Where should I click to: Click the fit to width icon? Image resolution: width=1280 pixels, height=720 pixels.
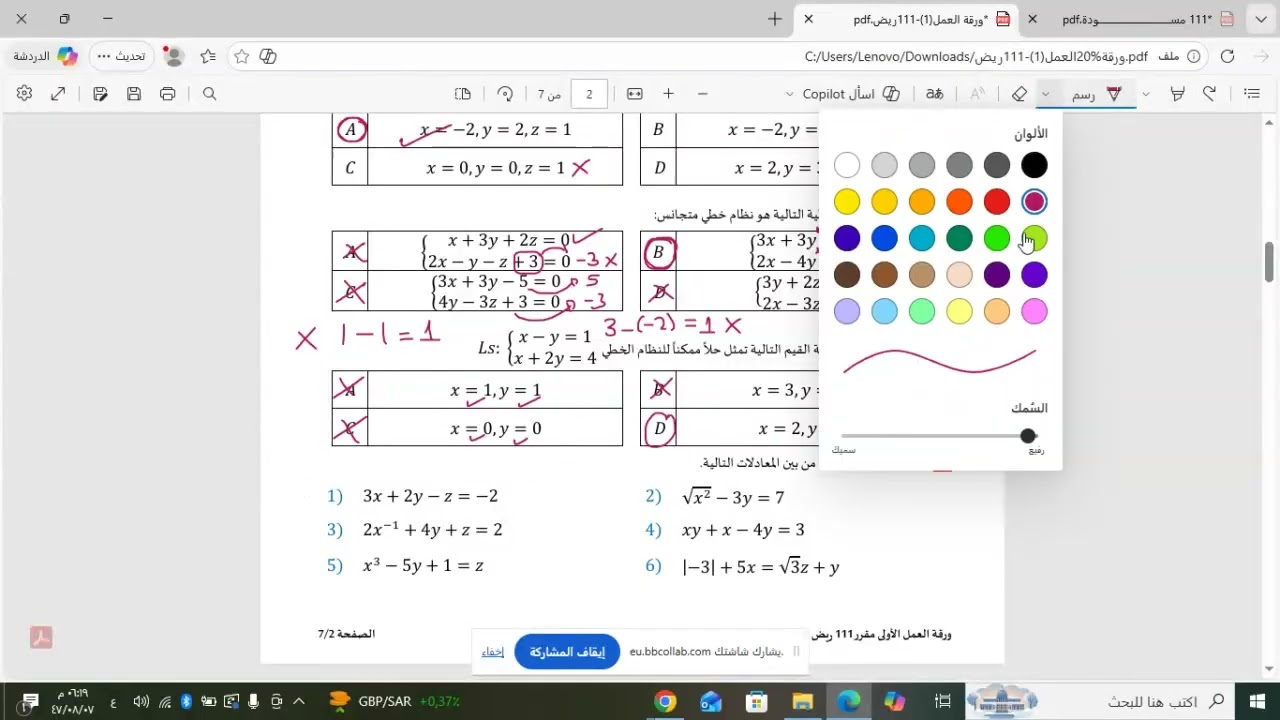pos(634,94)
